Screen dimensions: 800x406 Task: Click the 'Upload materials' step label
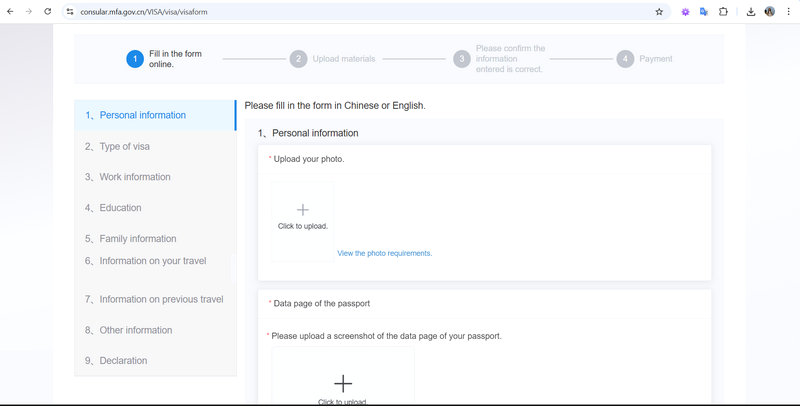343,59
